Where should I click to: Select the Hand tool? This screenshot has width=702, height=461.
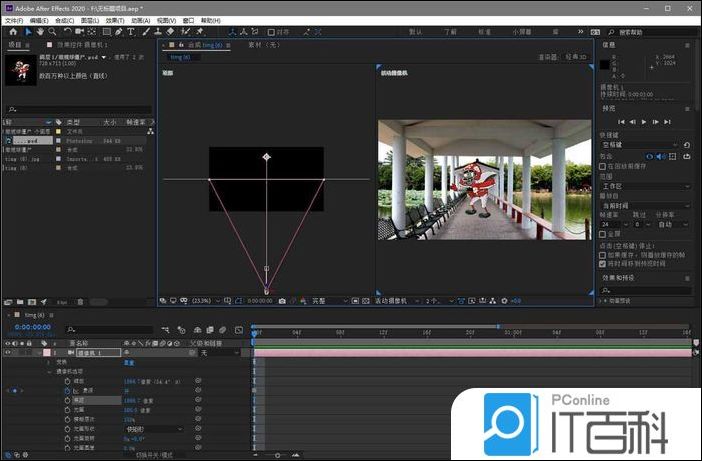coord(40,31)
